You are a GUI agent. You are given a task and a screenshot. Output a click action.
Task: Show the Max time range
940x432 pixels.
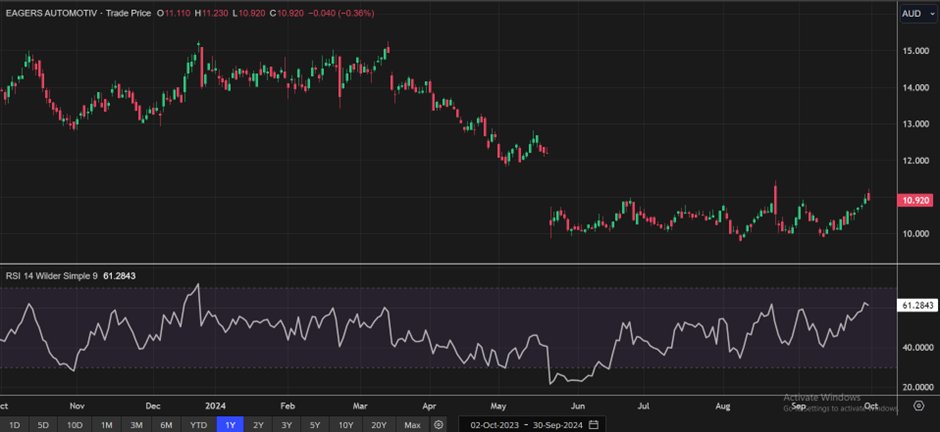pyautogui.click(x=412, y=425)
